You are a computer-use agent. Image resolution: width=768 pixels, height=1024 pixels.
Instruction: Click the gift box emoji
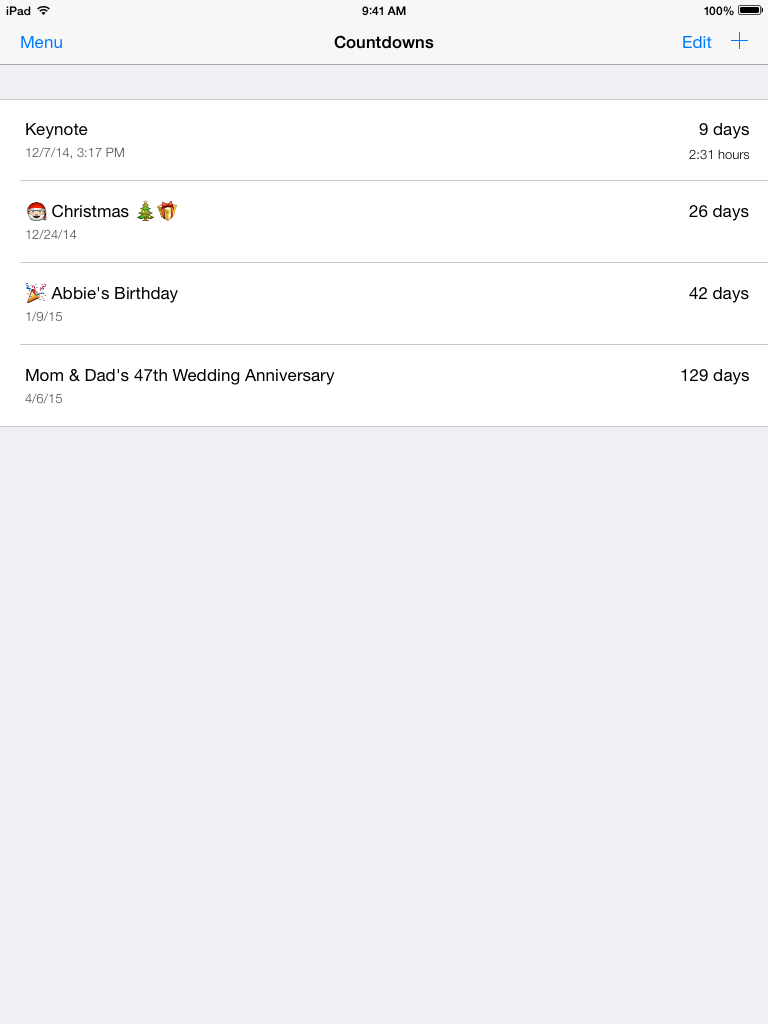[167, 211]
